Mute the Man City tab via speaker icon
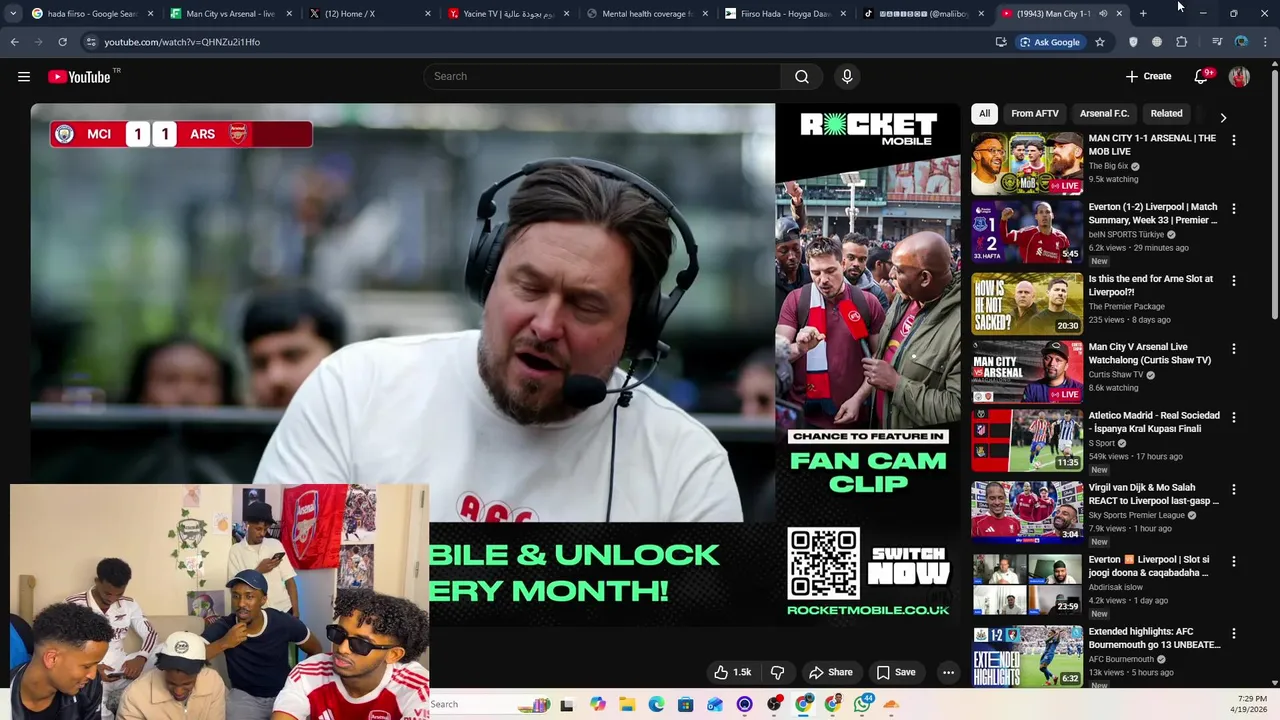This screenshot has height=720, width=1280. click(1103, 14)
